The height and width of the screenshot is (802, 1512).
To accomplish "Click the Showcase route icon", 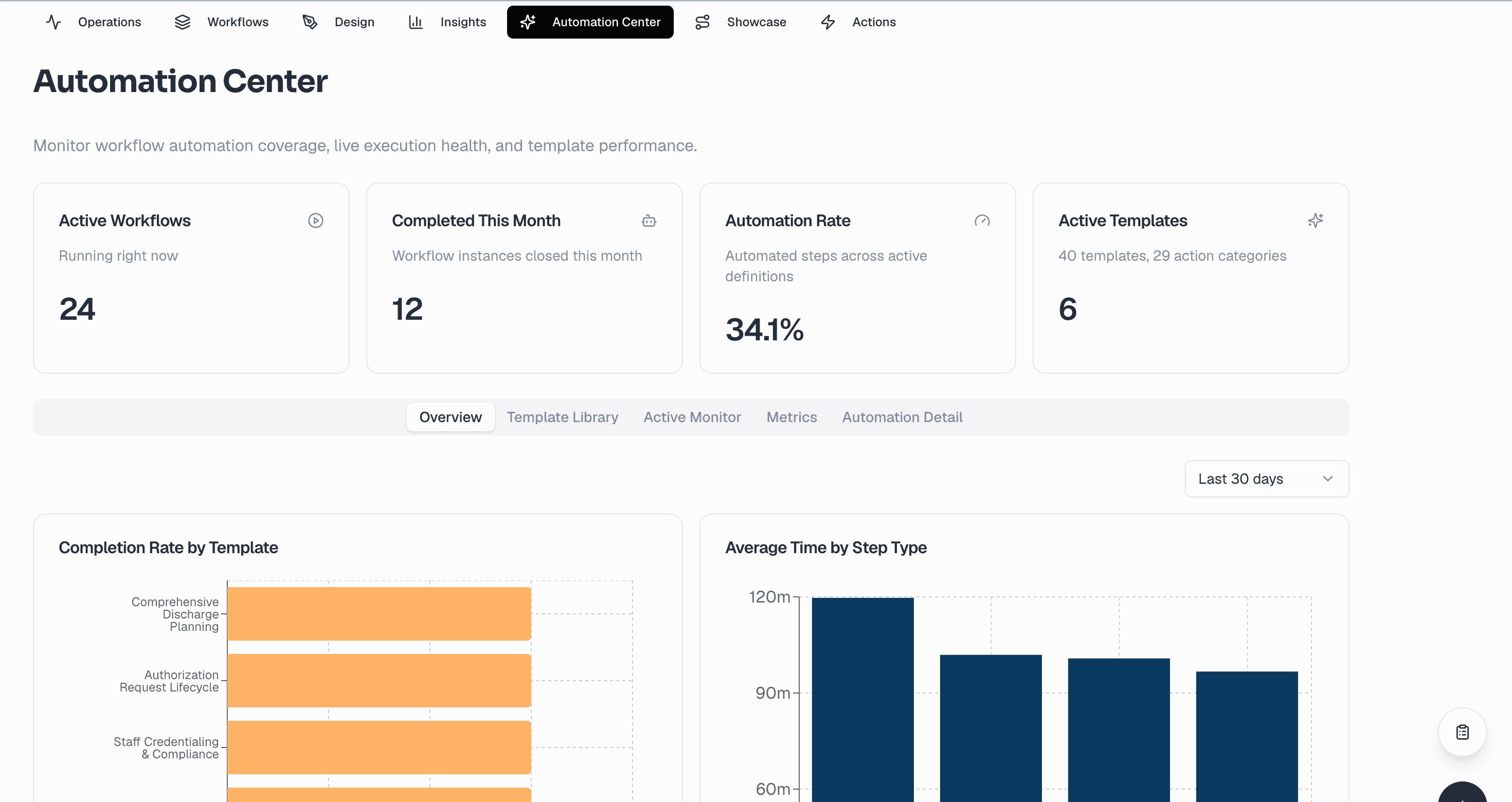I will 702,22.
